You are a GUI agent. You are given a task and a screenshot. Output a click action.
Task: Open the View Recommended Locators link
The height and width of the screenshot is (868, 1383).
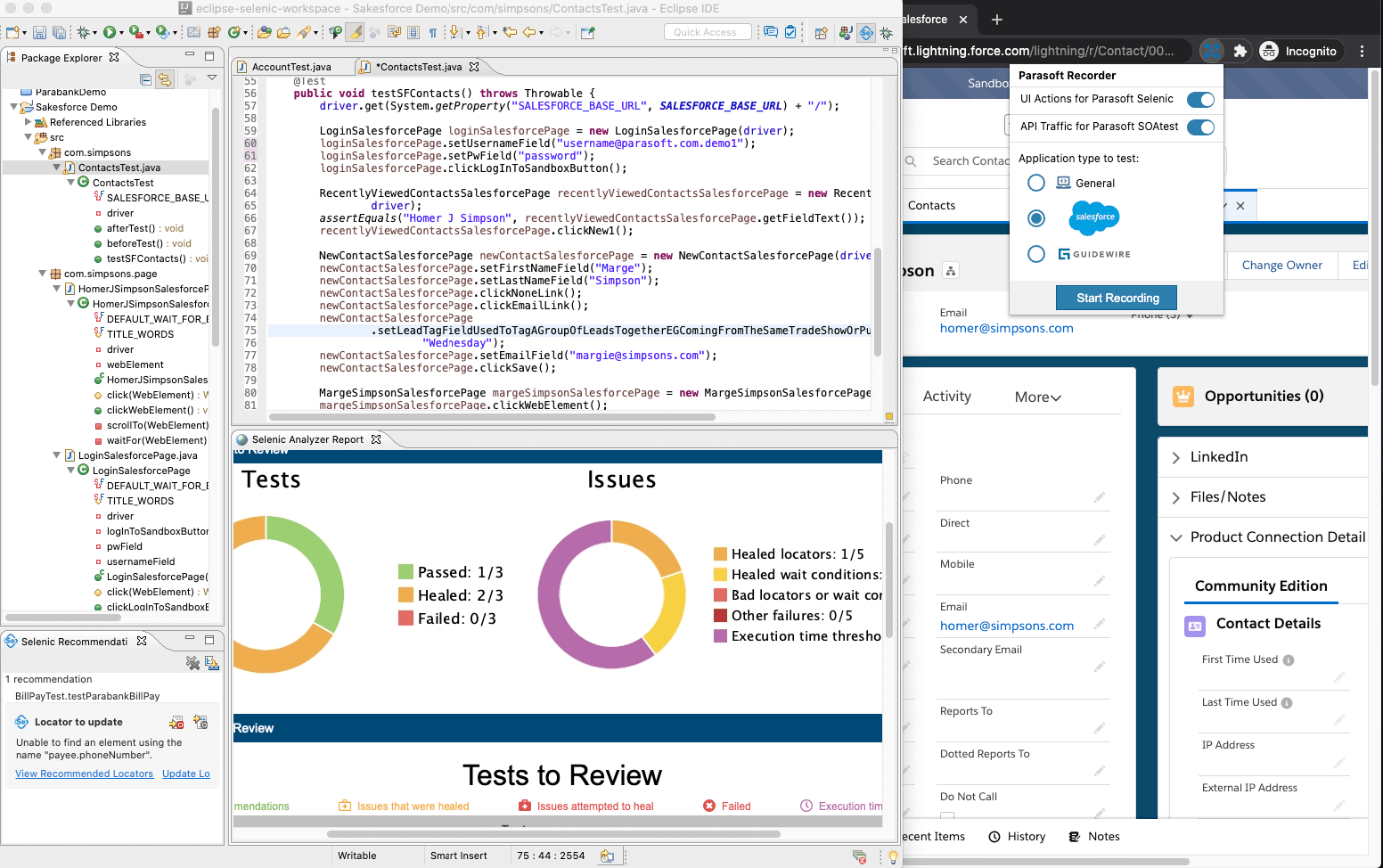(x=84, y=774)
